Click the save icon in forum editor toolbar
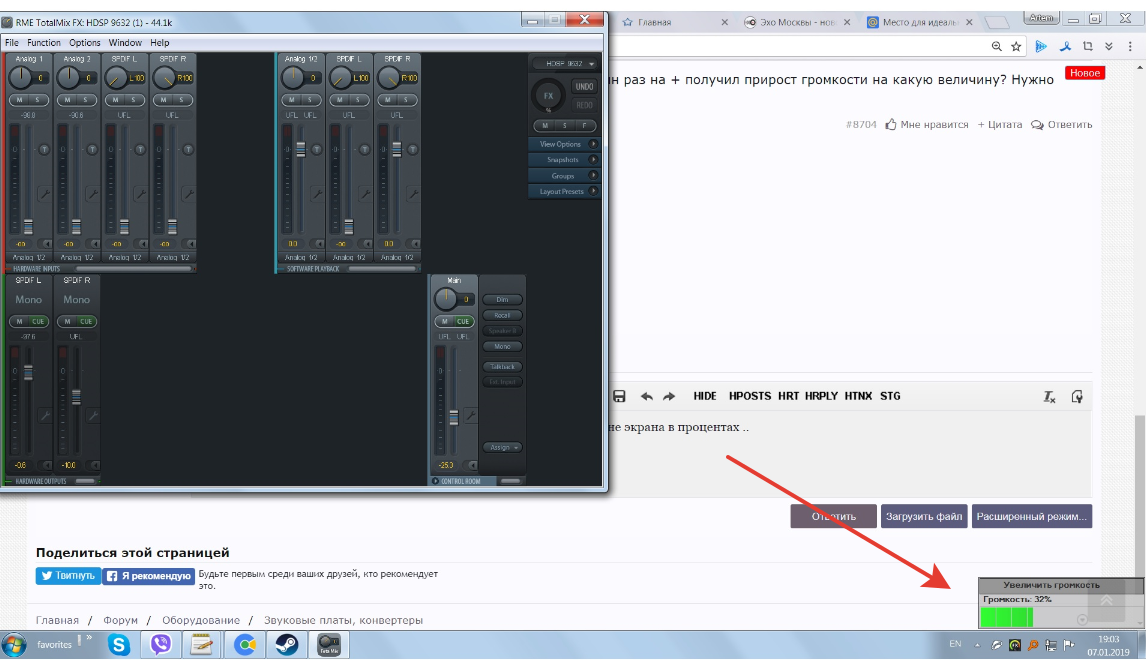The height and width of the screenshot is (660, 1146). pyautogui.click(x=619, y=396)
